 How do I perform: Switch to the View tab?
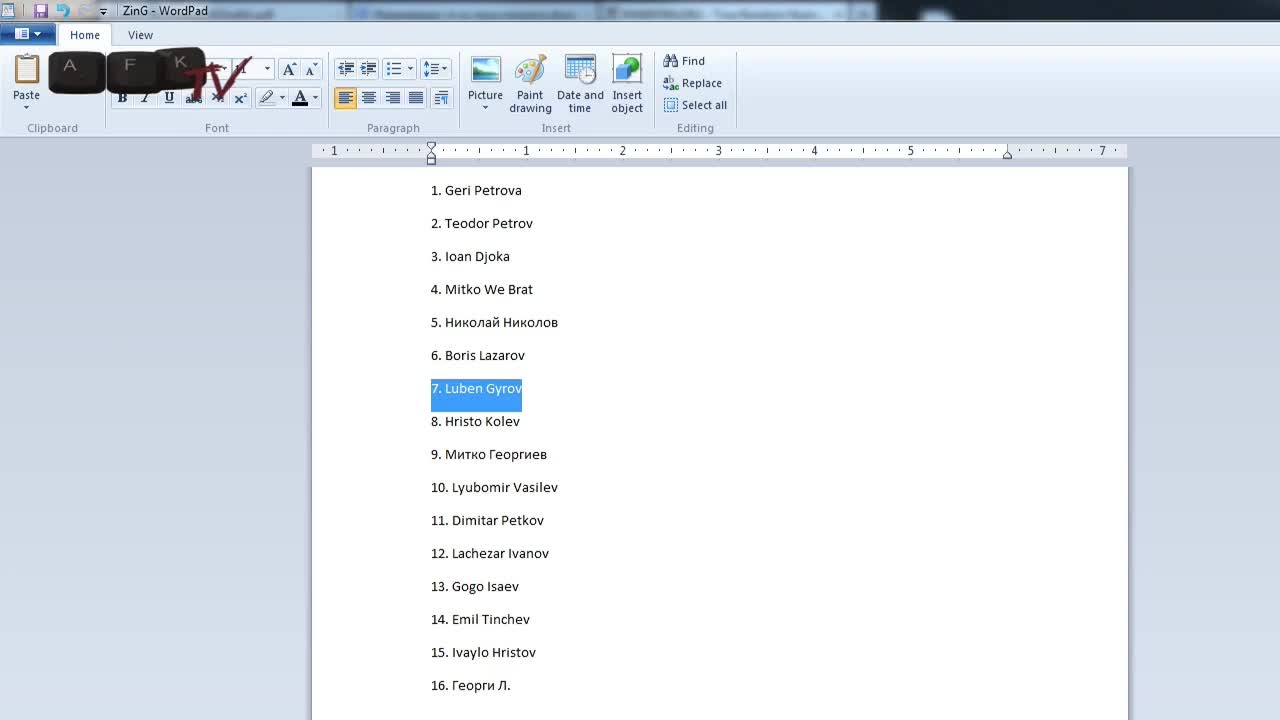tap(140, 35)
